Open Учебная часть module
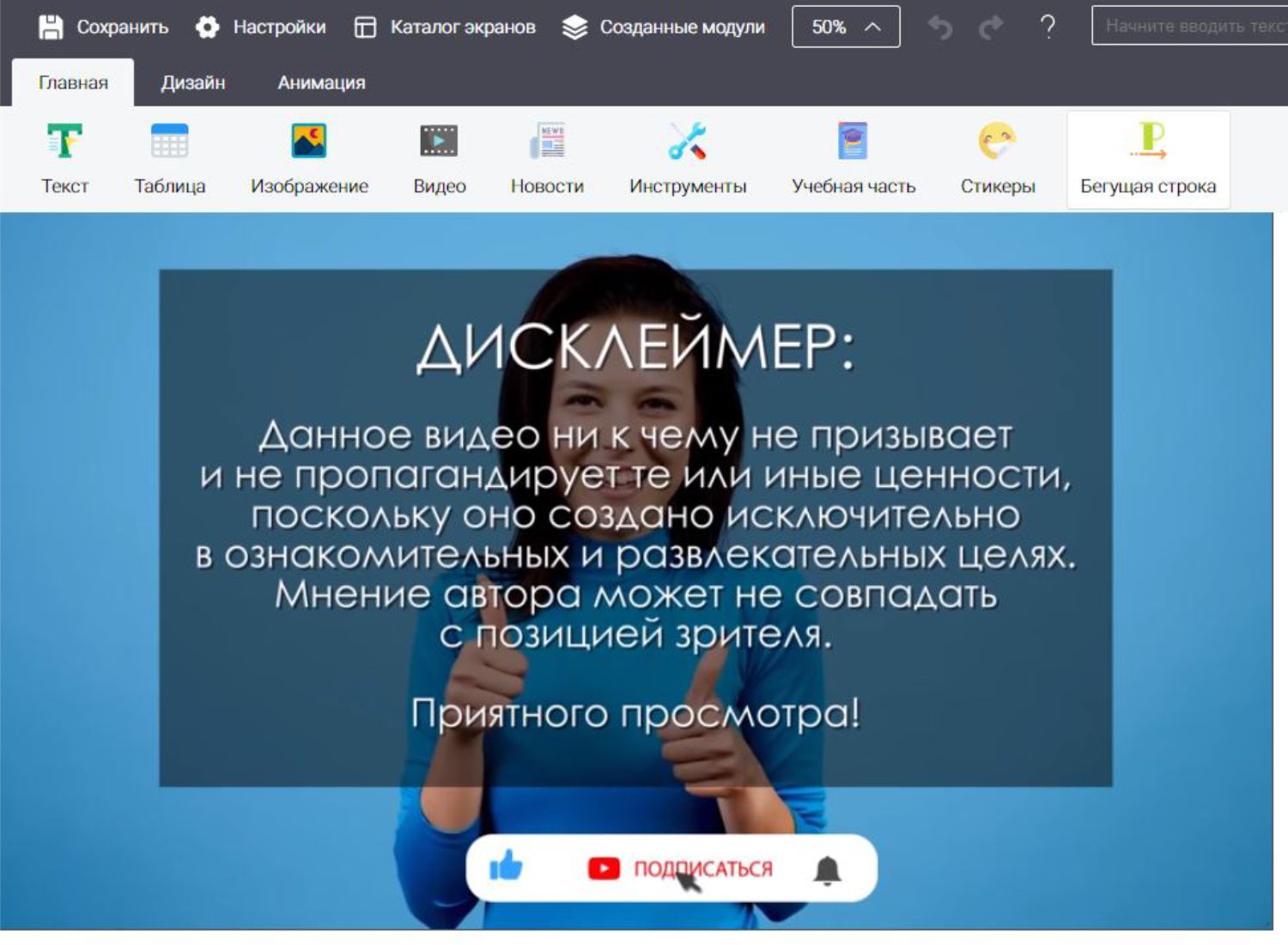1288x945 pixels. pyautogui.click(x=854, y=159)
